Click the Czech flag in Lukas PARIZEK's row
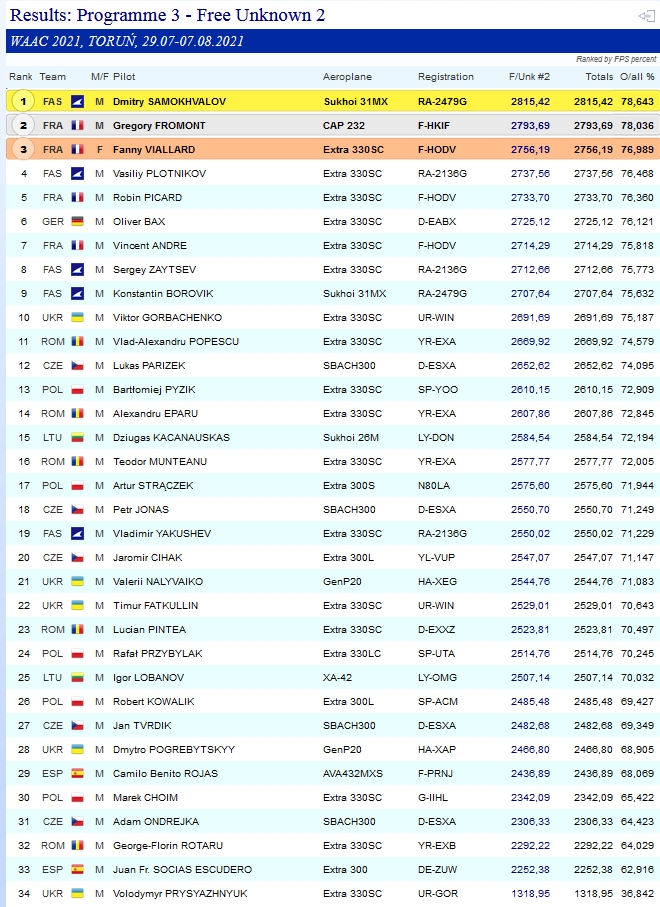Screen dimensions: 660x907 pyautogui.click(x=78, y=365)
